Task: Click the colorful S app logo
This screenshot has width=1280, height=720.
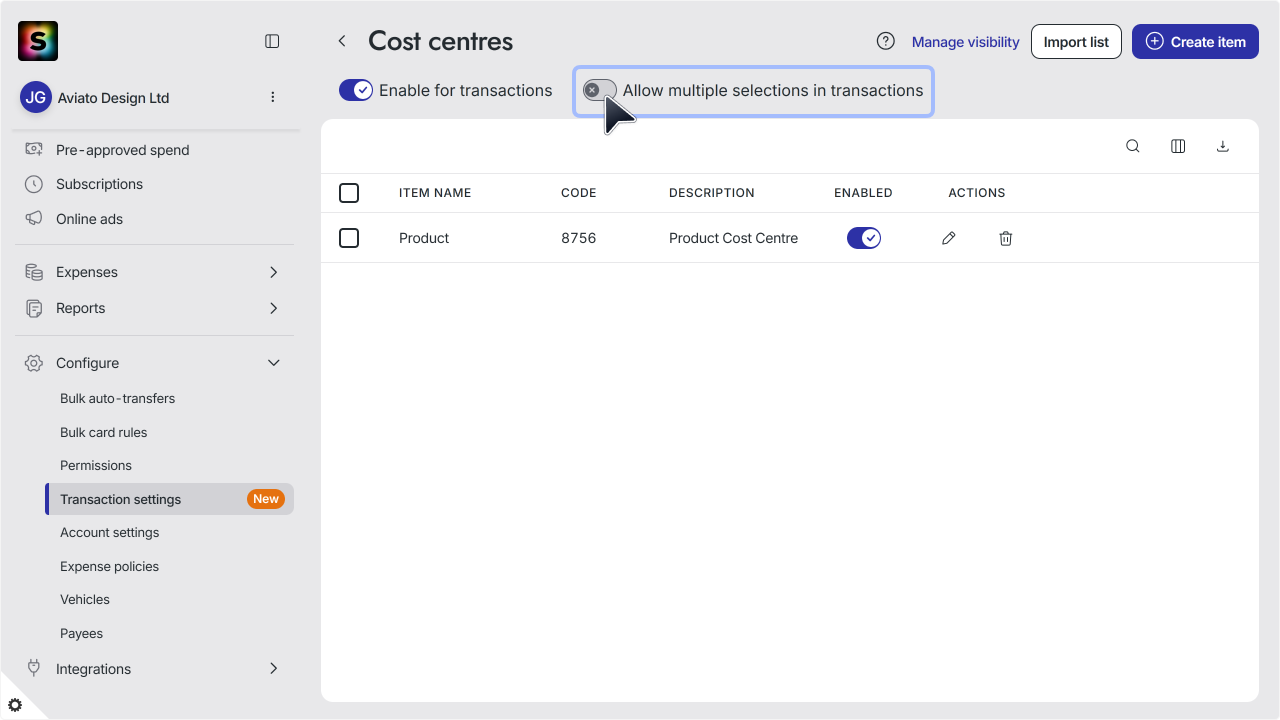Action: pyautogui.click(x=38, y=41)
